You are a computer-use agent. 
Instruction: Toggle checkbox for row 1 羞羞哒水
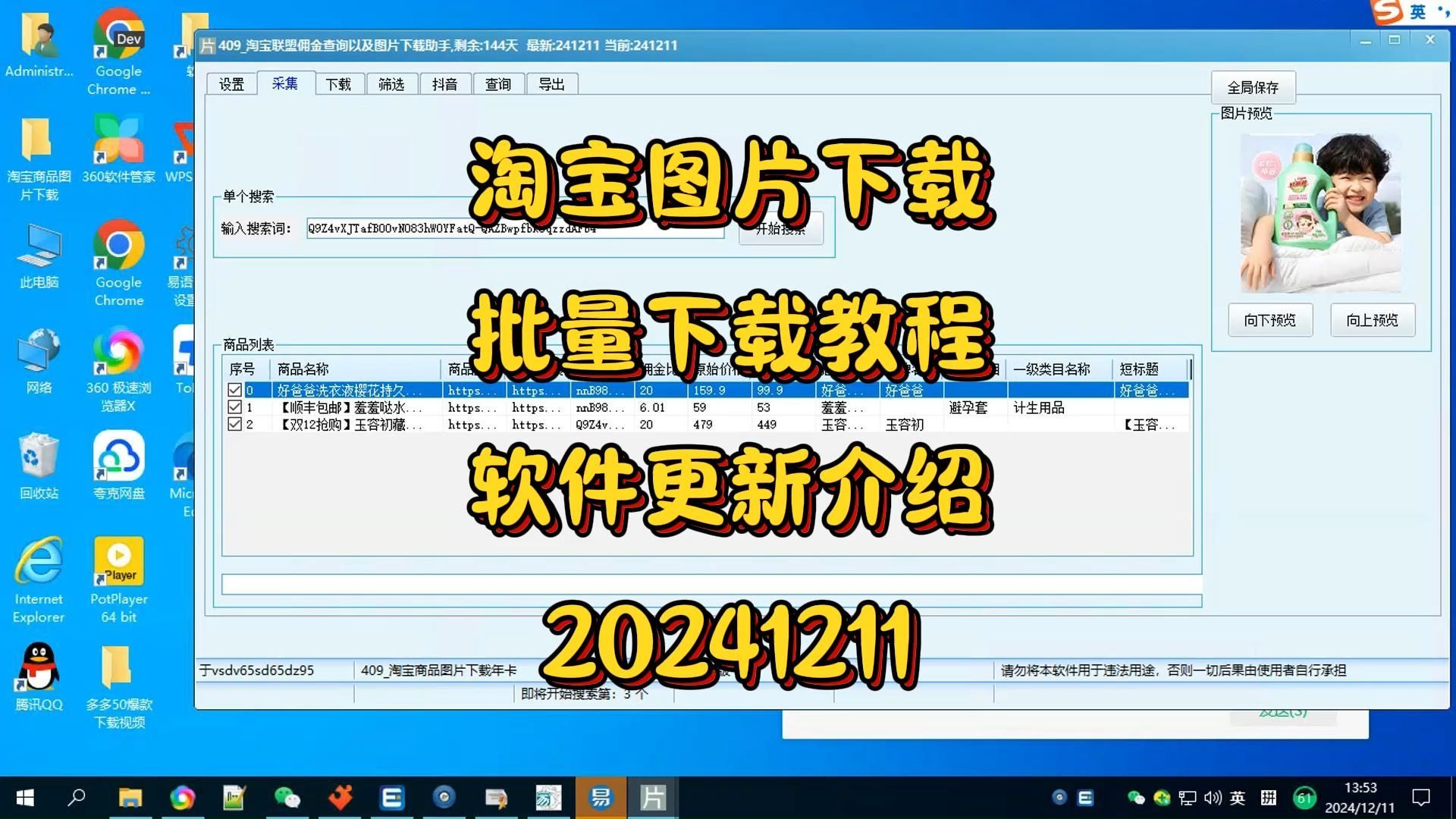pyautogui.click(x=234, y=407)
